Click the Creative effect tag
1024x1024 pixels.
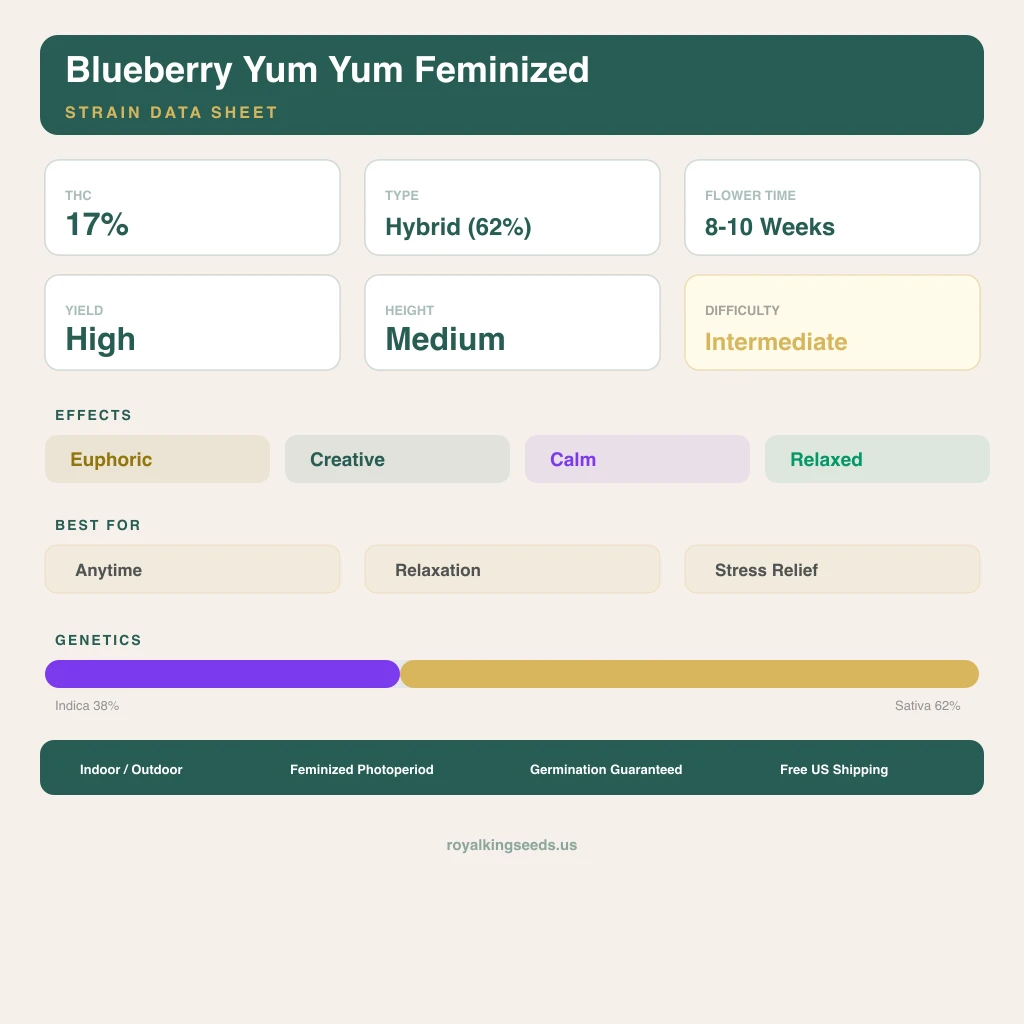click(x=397, y=460)
